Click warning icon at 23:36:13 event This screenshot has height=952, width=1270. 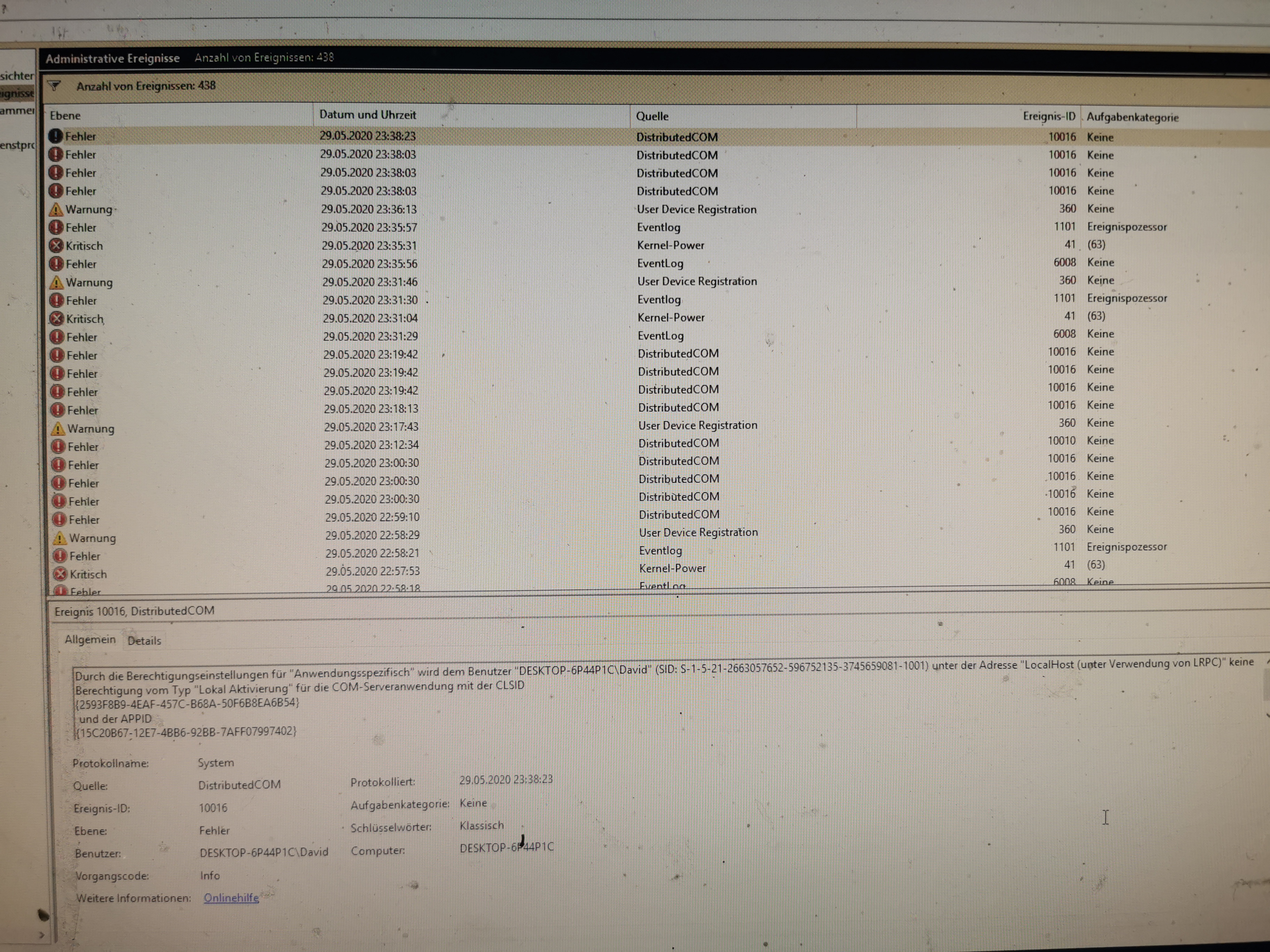click(56, 209)
